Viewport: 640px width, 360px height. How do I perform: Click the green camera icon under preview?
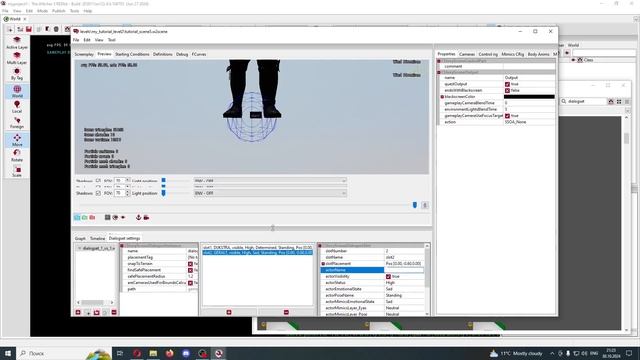[84, 218]
